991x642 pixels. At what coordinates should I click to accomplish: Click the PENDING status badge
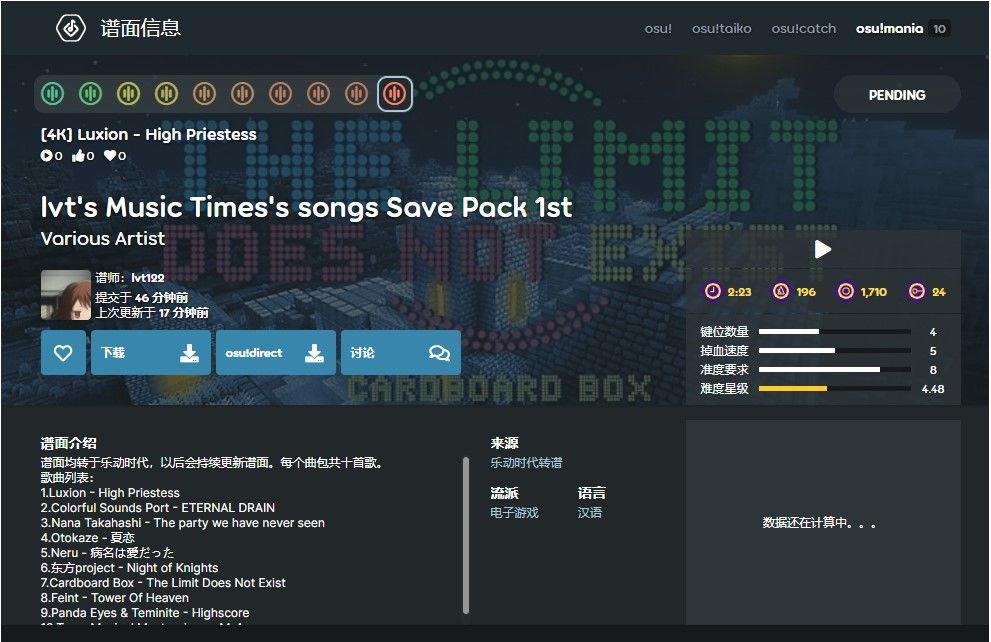tap(897, 95)
